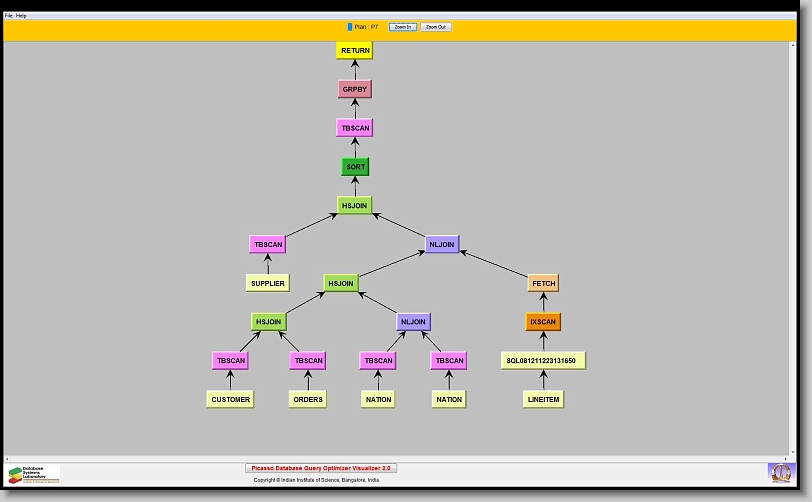This screenshot has height=502, width=812.
Task: Select the orange IXSCAN node
Action: pyautogui.click(x=543, y=322)
